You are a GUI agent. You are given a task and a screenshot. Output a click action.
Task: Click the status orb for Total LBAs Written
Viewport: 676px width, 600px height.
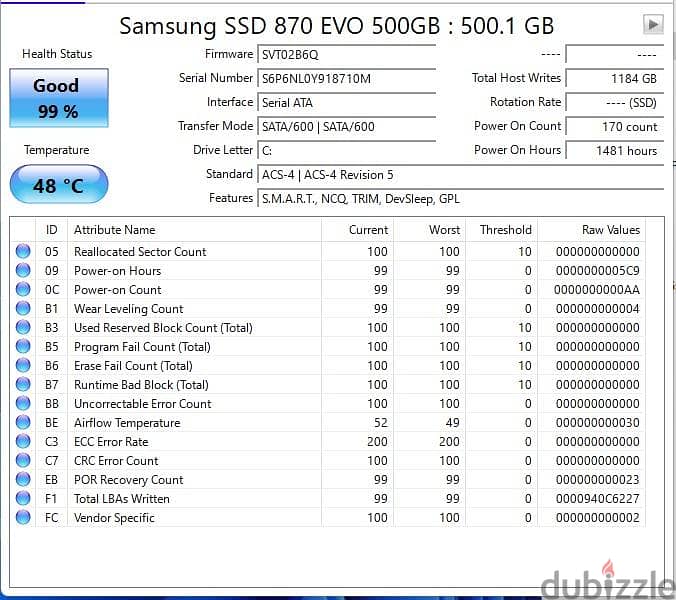(23, 498)
